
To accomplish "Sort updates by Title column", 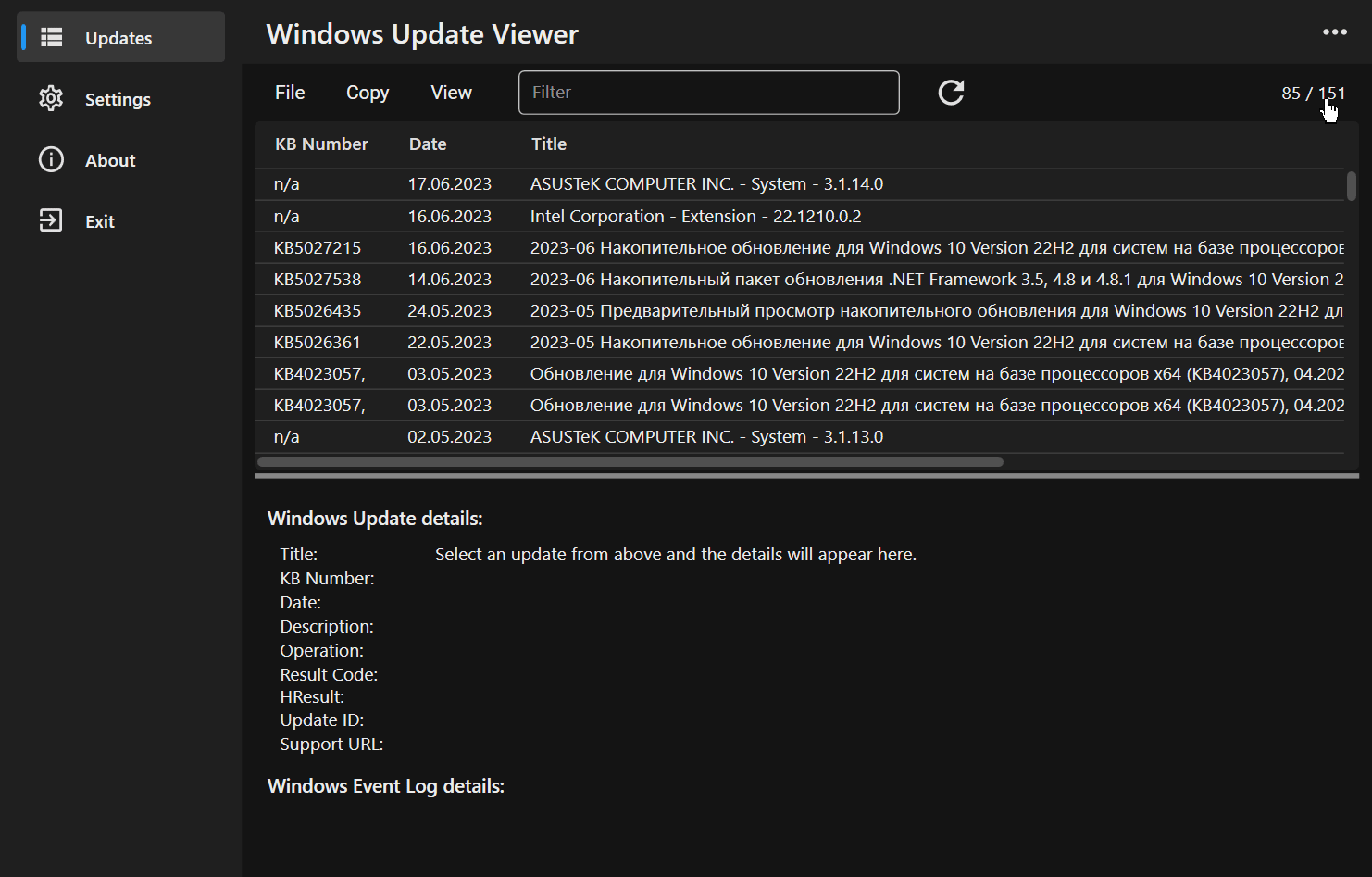I will 549,144.
